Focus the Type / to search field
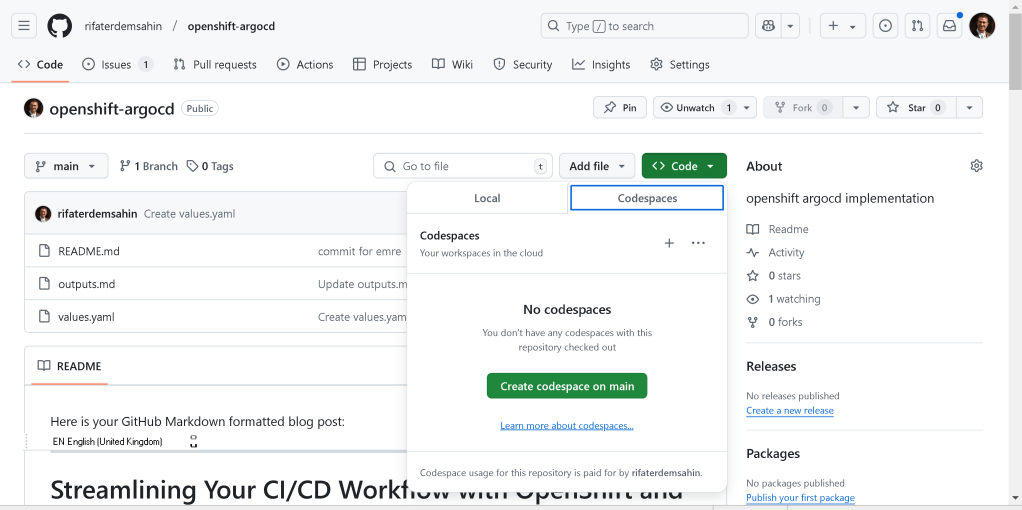 point(645,26)
